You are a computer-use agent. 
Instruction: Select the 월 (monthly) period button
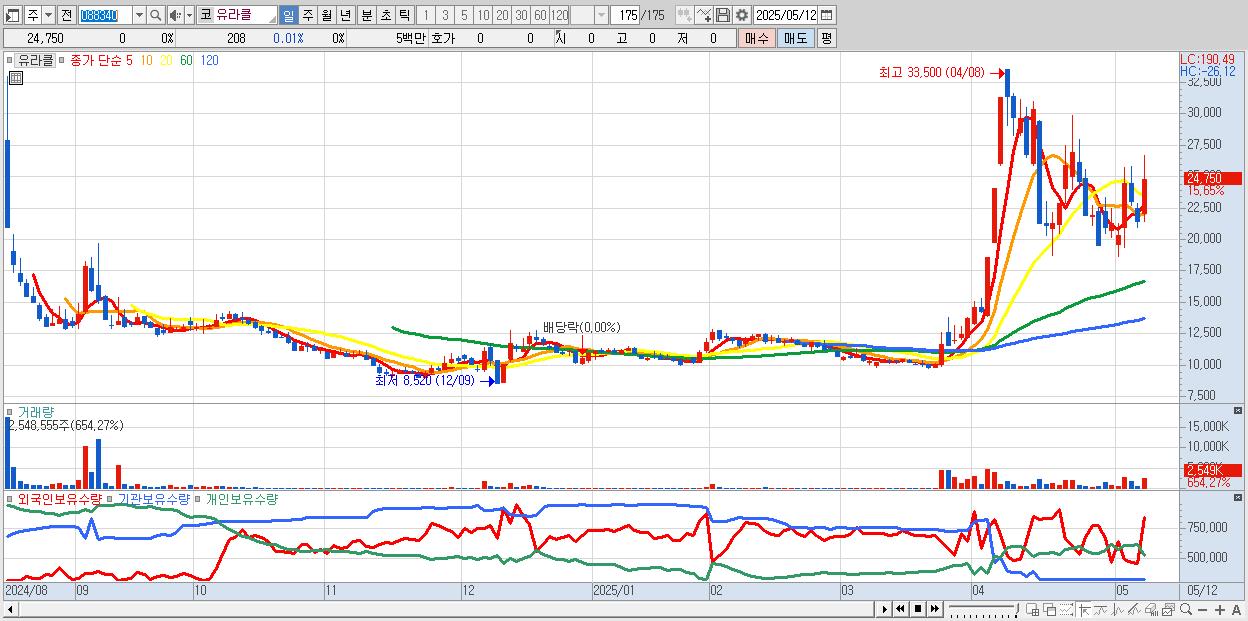[327, 15]
